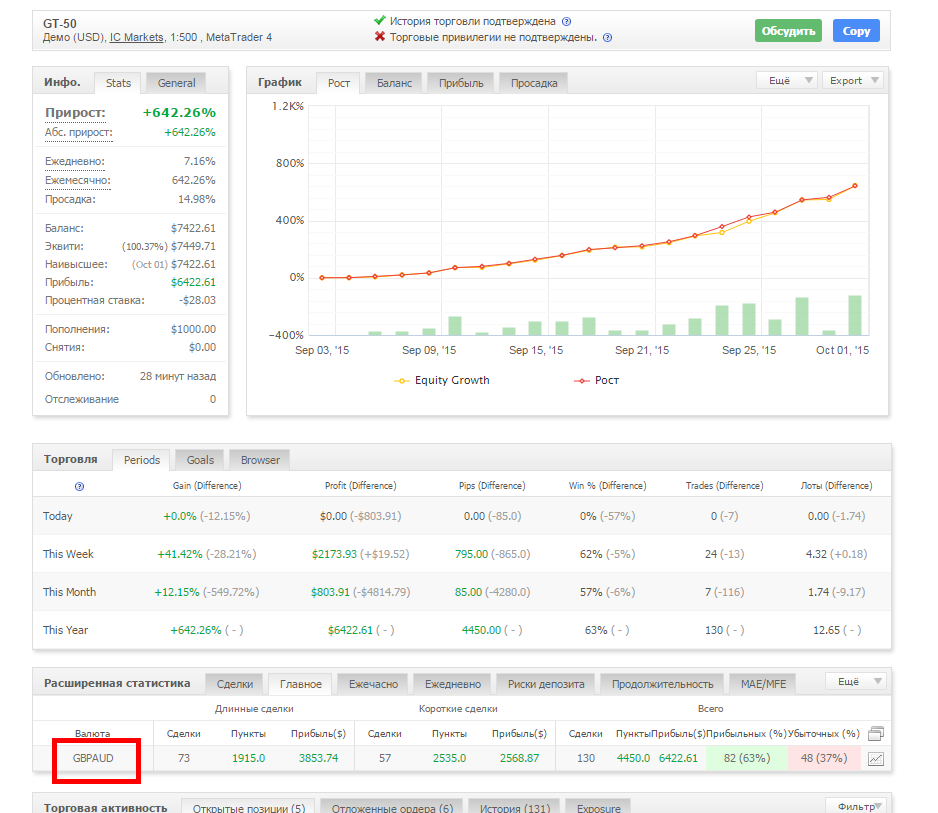
Task: Open the Фильтр dropdown in trading activity
Action: [856, 806]
